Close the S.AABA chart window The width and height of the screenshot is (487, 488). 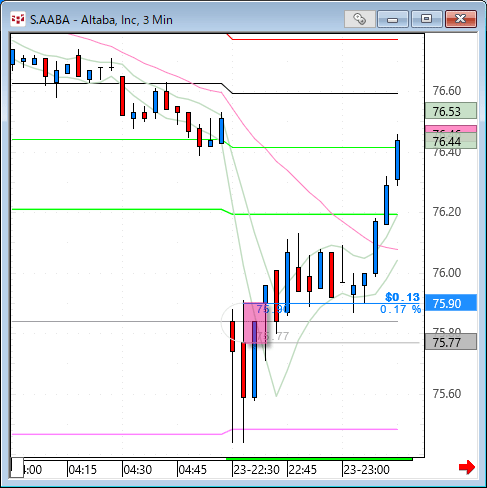coord(461,19)
